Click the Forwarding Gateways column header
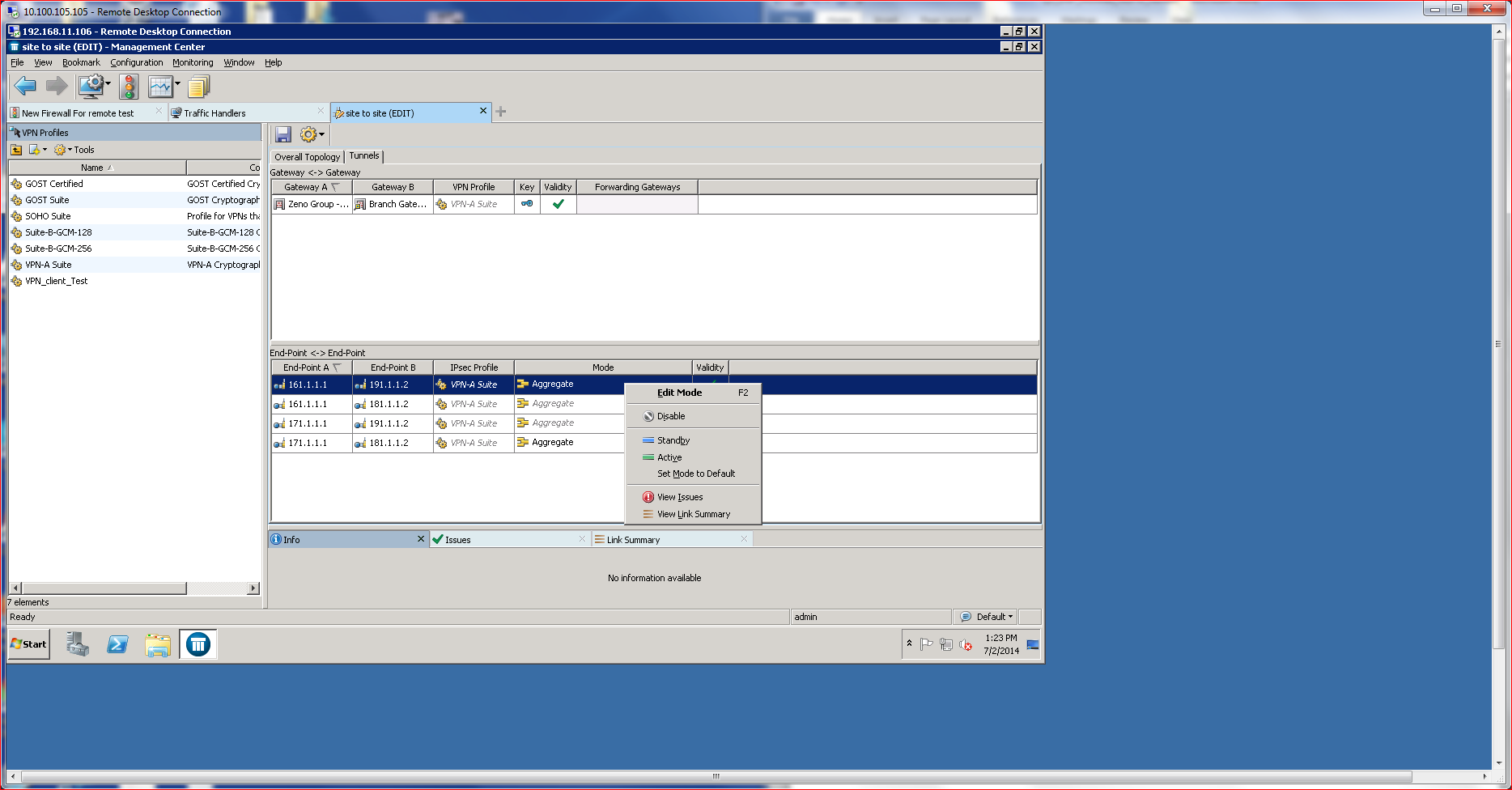 (637, 187)
